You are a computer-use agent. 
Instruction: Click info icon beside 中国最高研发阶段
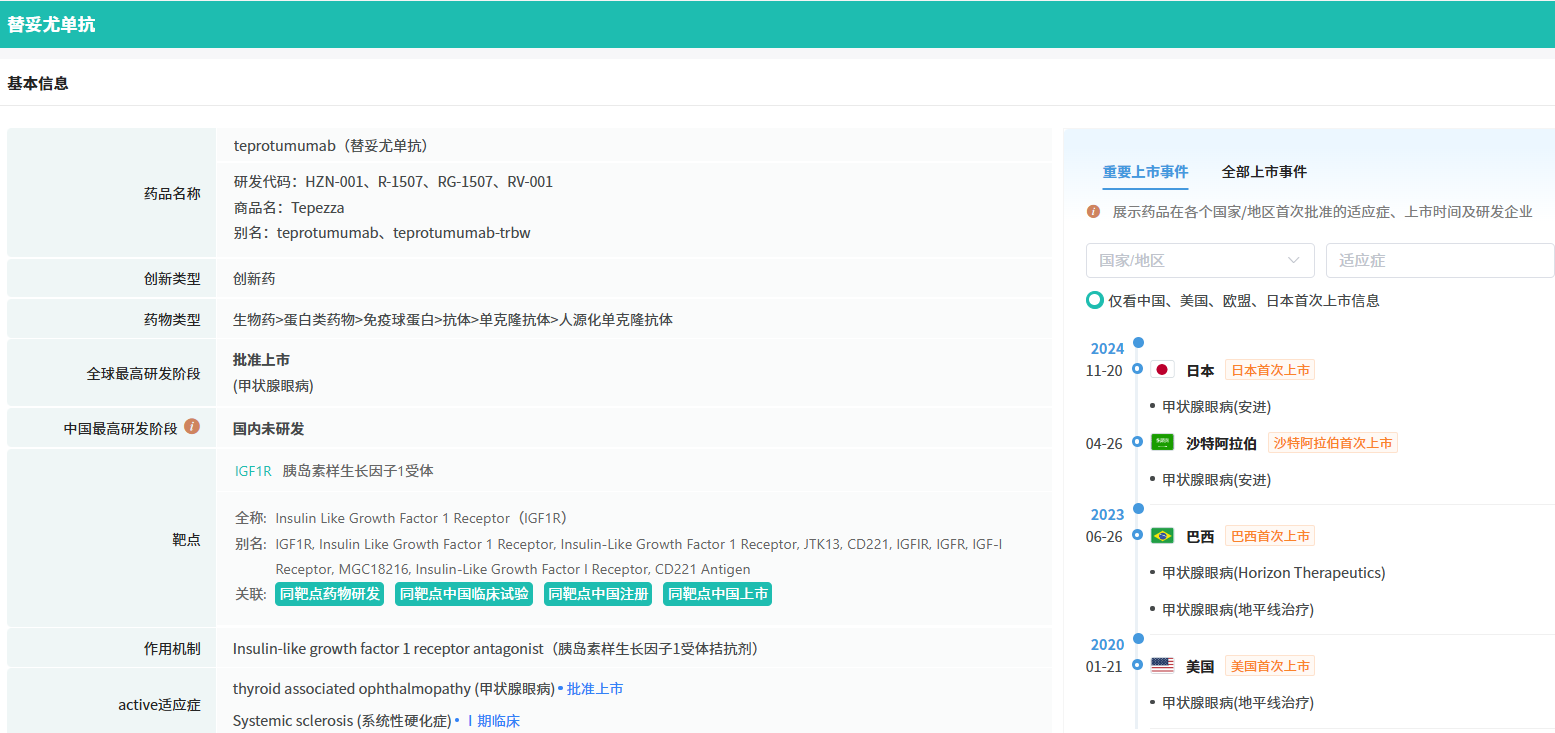pos(192,426)
